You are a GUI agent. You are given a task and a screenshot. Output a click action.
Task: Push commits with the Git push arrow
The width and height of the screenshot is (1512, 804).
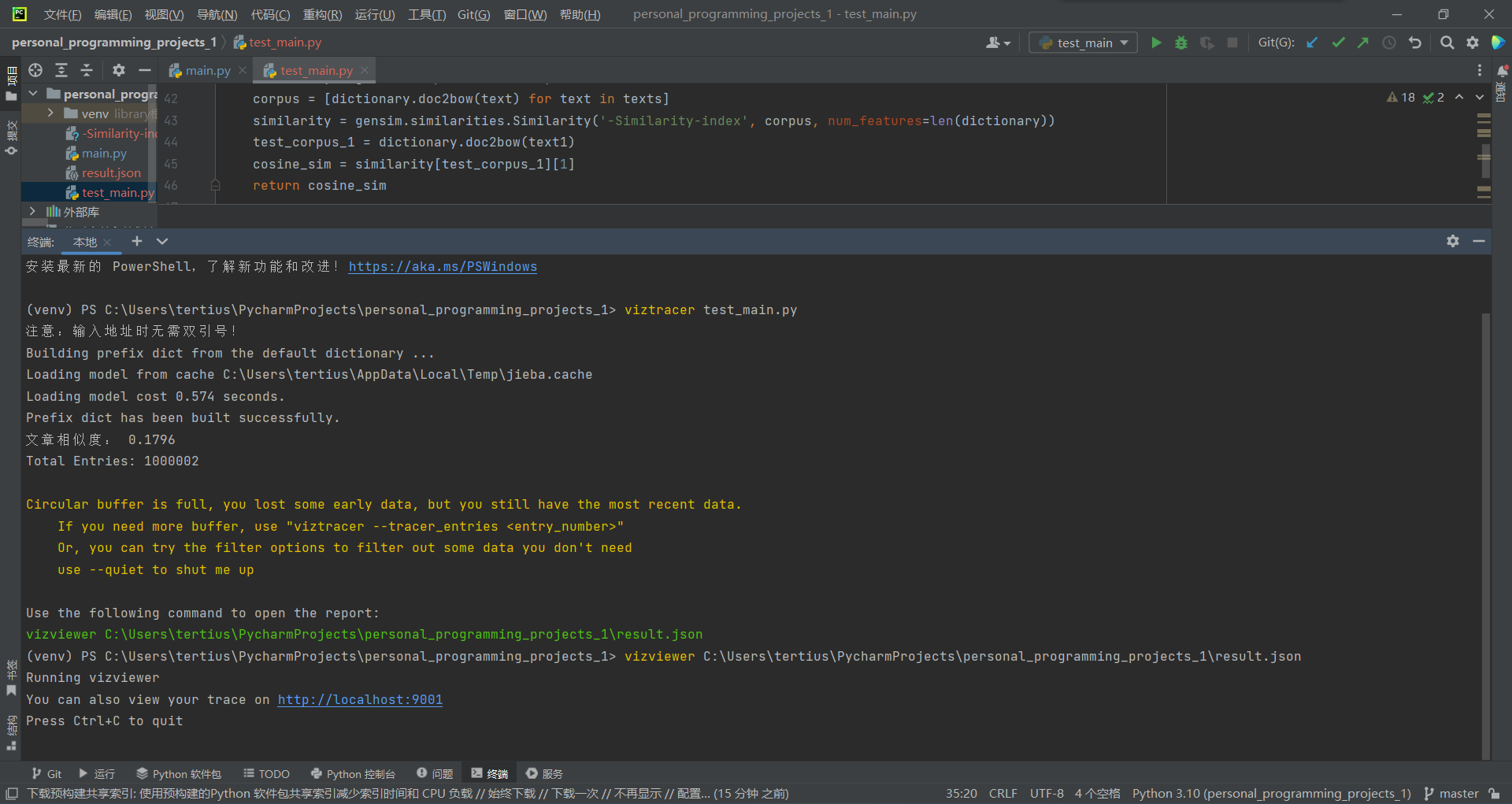[x=1363, y=43]
